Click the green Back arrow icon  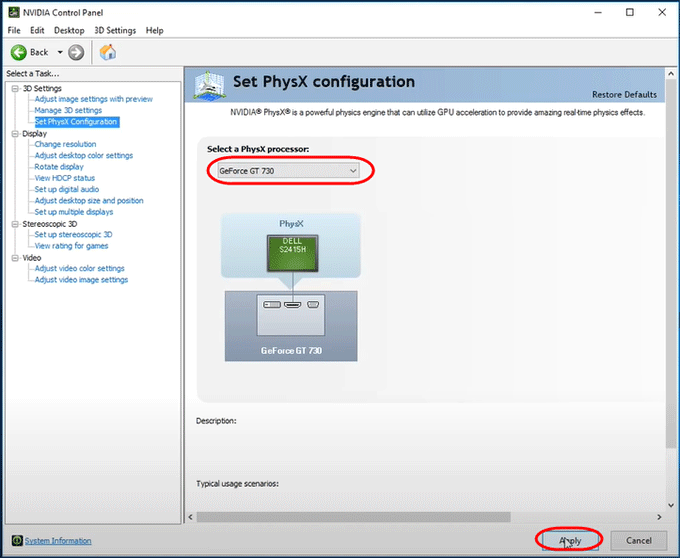[19, 52]
